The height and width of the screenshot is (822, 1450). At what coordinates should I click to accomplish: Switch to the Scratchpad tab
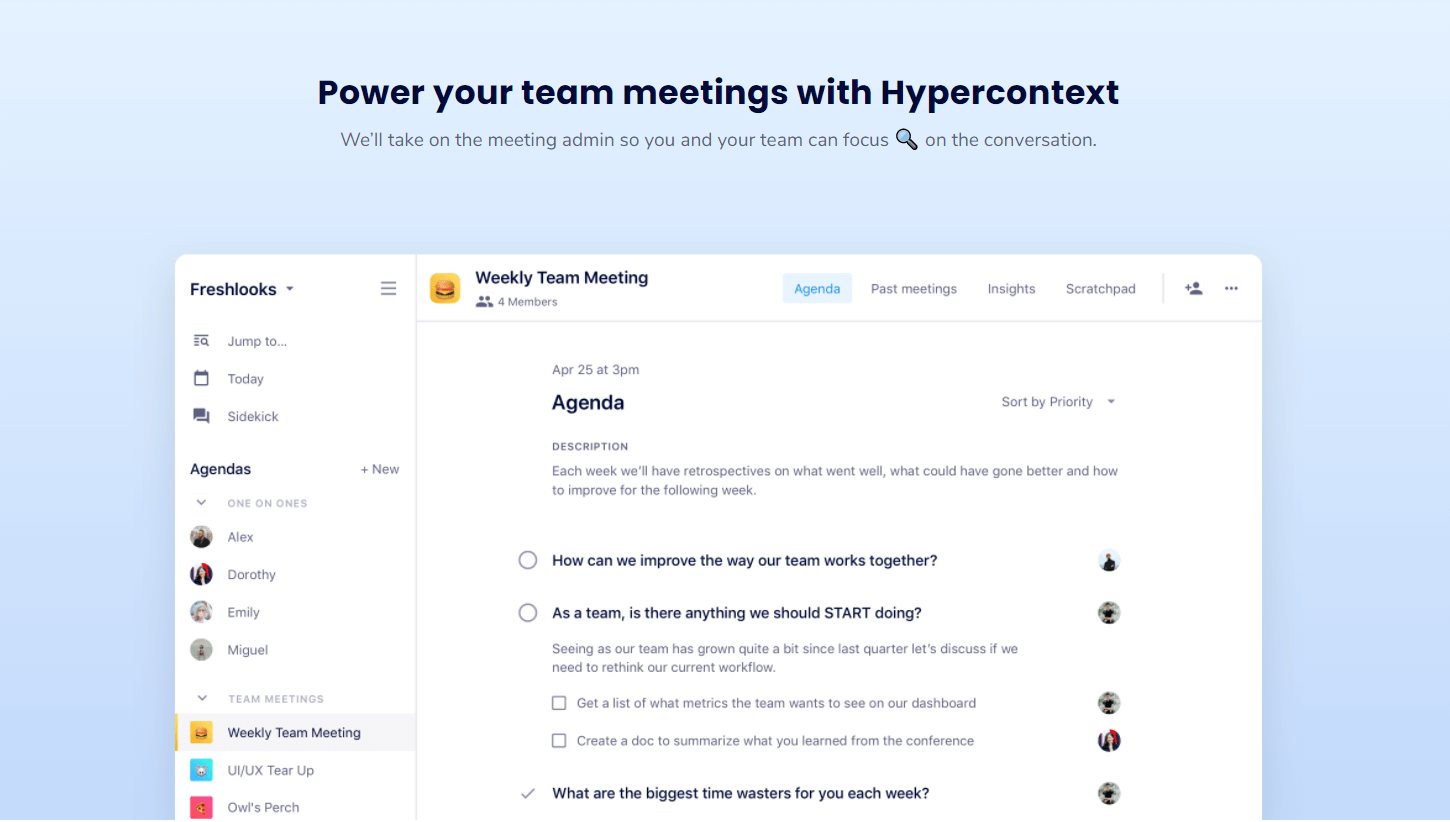(1101, 288)
